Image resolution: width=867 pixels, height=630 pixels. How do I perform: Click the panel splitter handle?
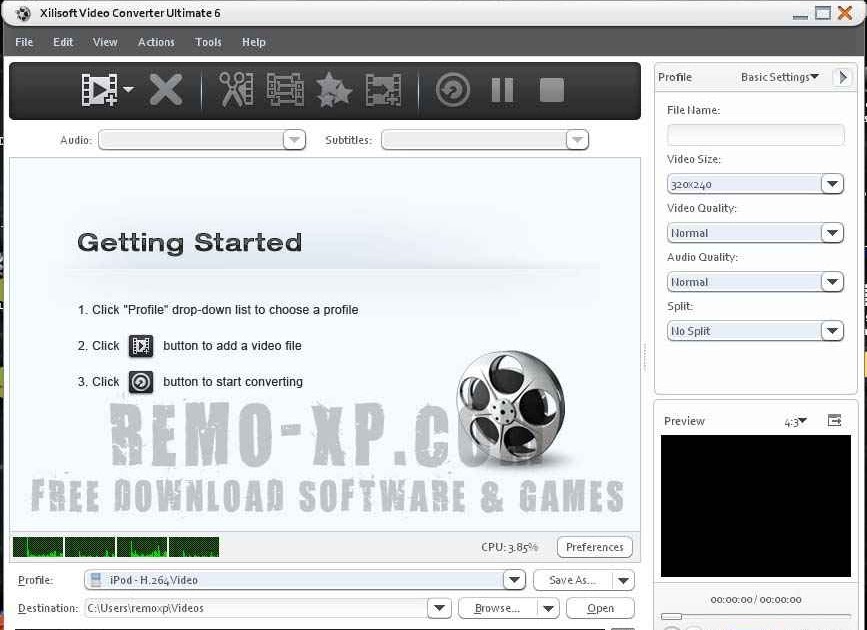(645, 357)
